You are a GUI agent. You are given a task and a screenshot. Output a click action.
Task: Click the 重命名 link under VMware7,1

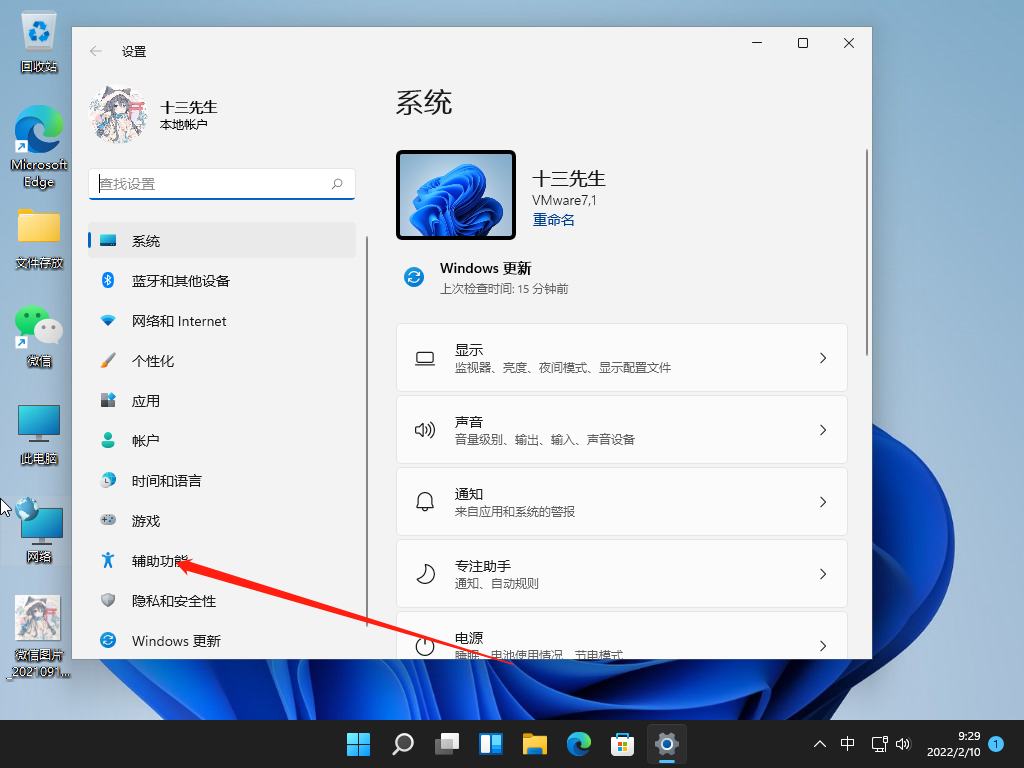click(x=553, y=219)
